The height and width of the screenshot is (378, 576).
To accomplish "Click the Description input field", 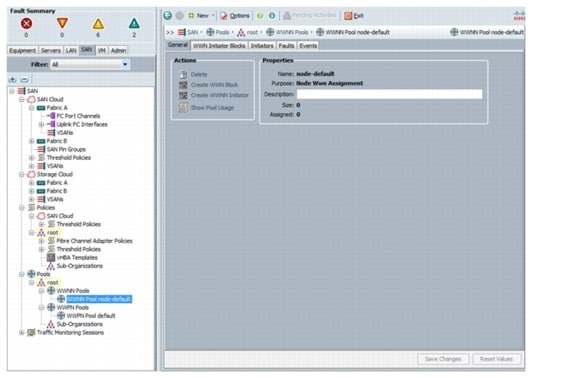I will pyautogui.click(x=389, y=94).
